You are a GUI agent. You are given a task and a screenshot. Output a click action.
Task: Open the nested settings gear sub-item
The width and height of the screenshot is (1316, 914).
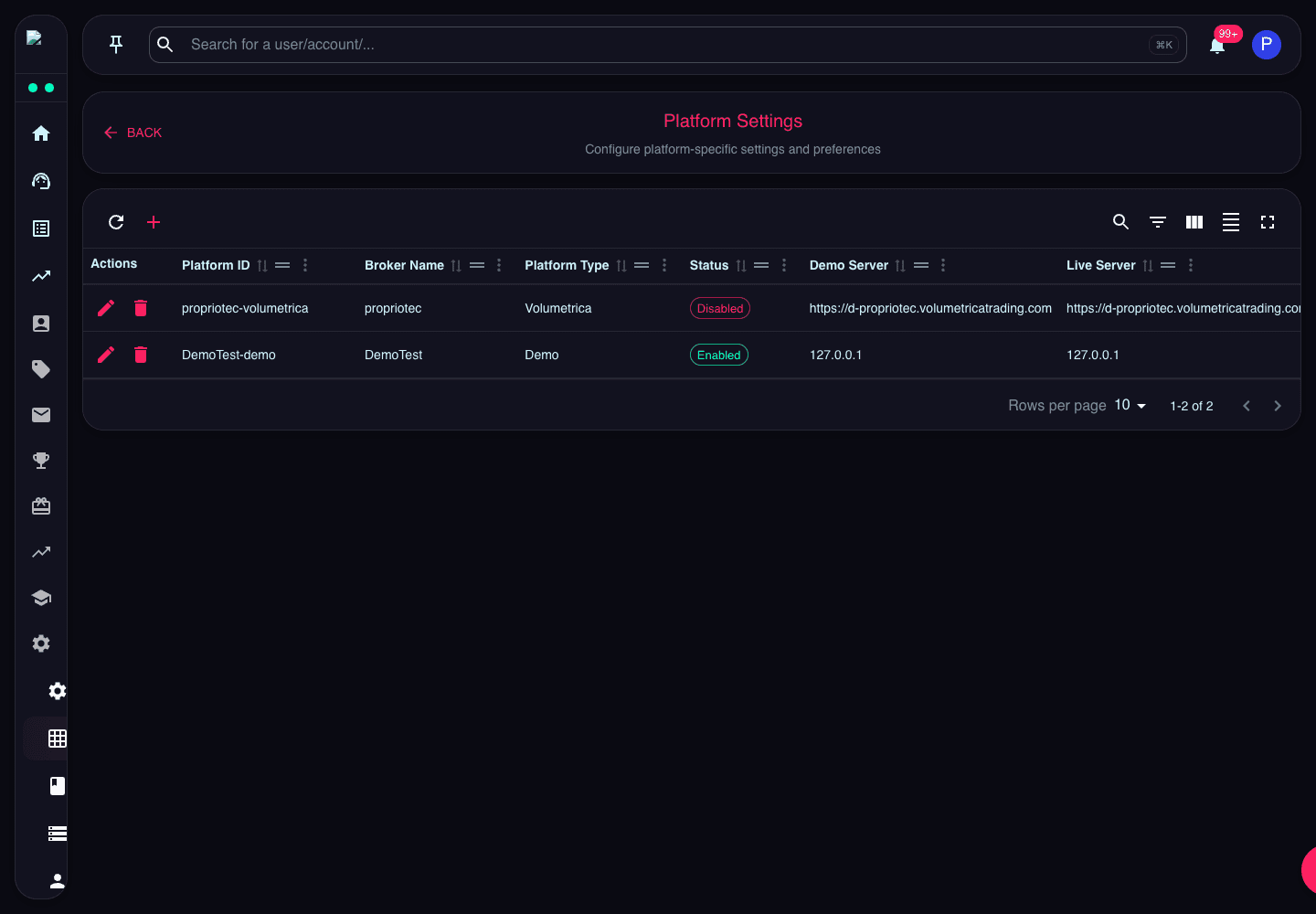58,691
